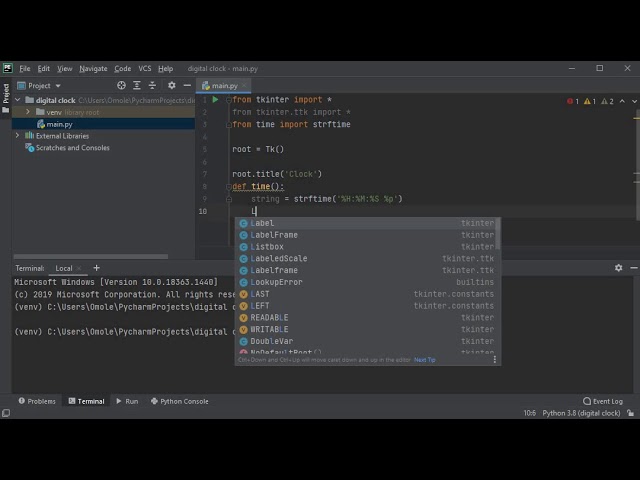The height and width of the screenshot is (480, 640).
Task: Click the Next Tip link in completion popup
Action: tap(424, 360)
